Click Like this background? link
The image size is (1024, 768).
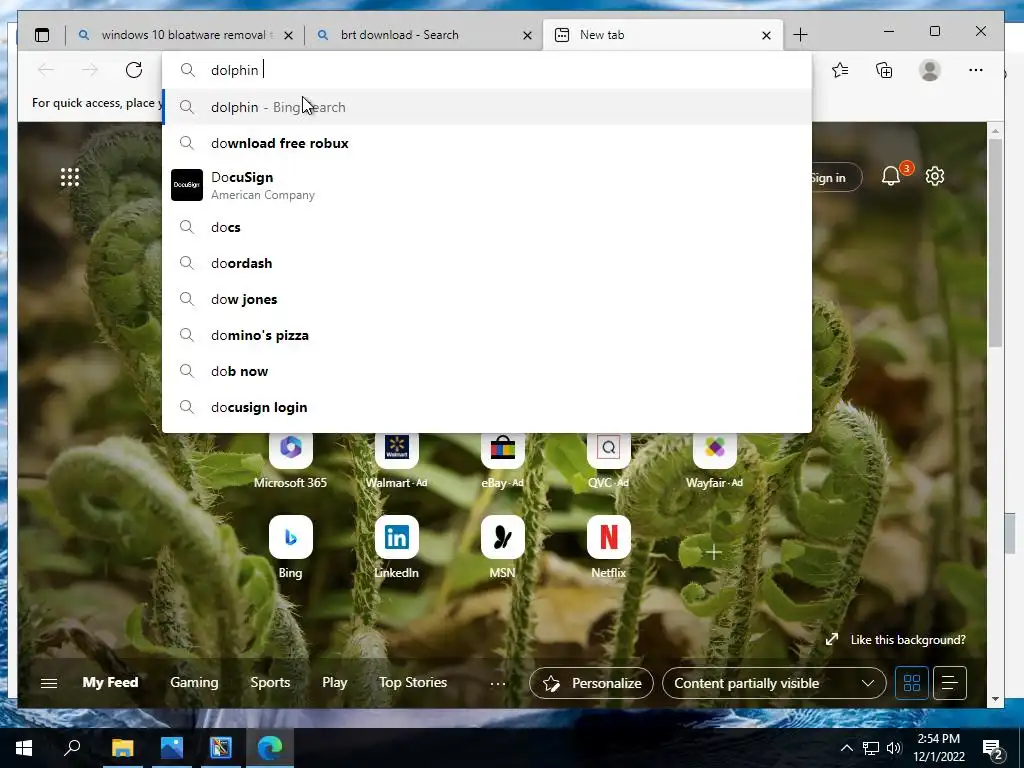[x=908, y=640]
